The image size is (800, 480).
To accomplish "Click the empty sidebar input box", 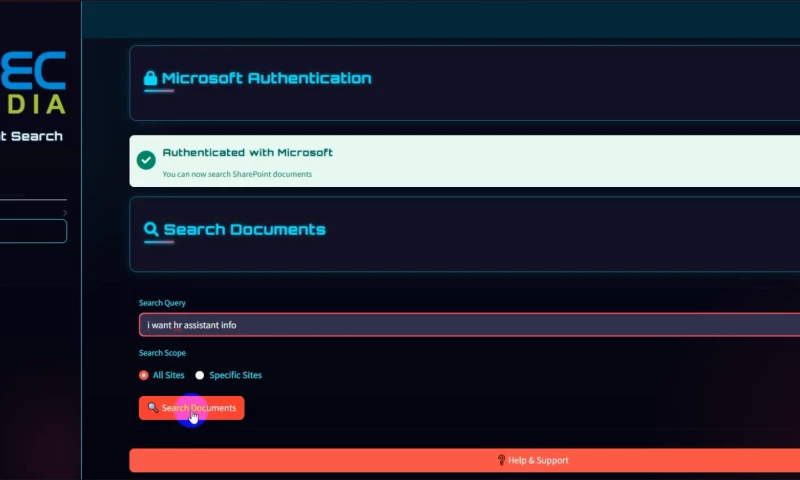I will click(33, 231).
